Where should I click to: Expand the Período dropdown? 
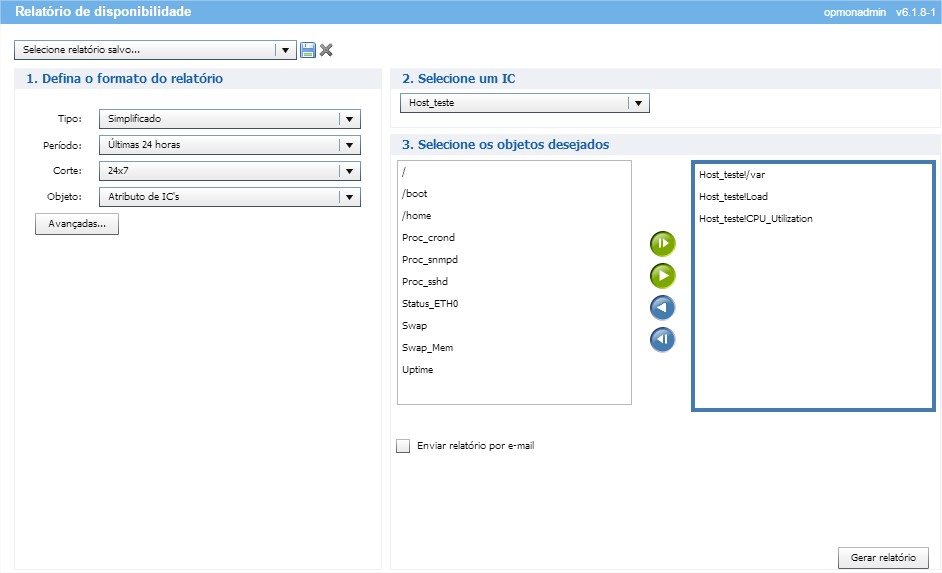tap(349, 145)
